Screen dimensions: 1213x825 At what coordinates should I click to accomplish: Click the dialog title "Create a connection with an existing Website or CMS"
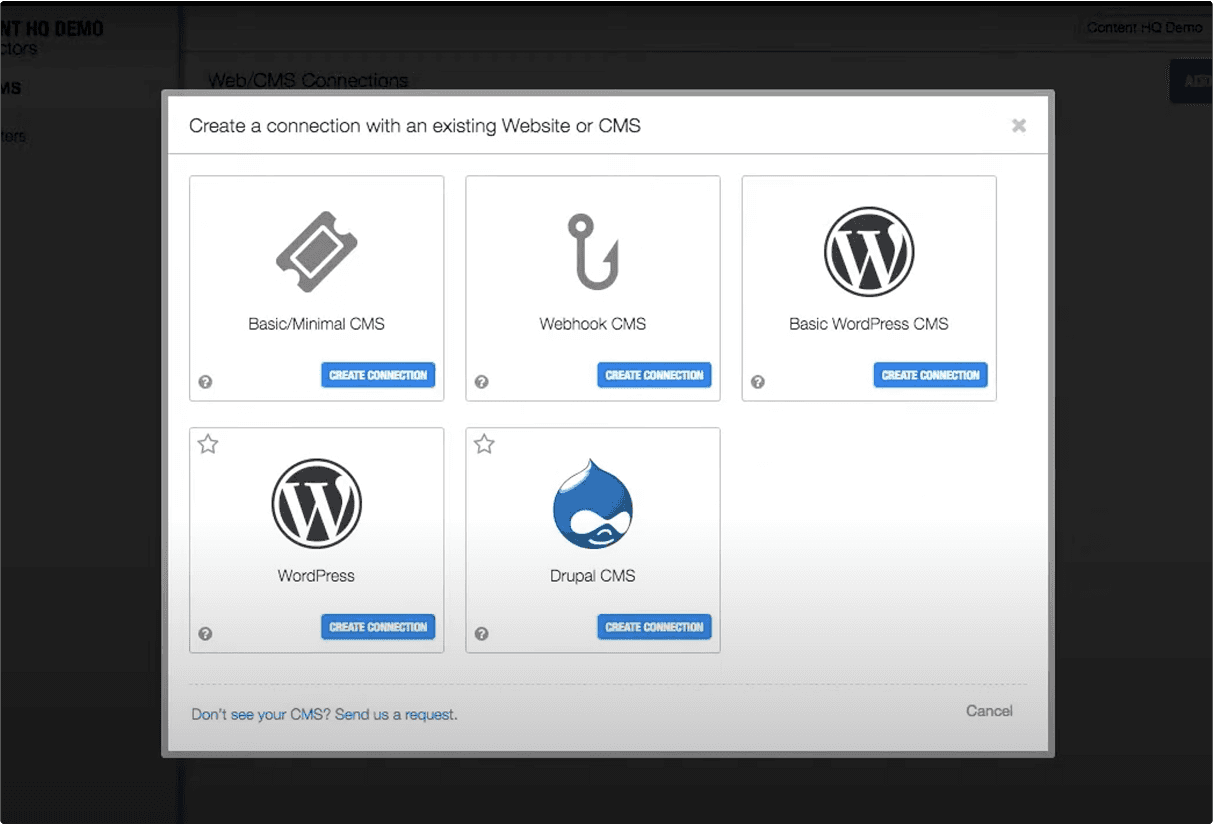point(415,126)
